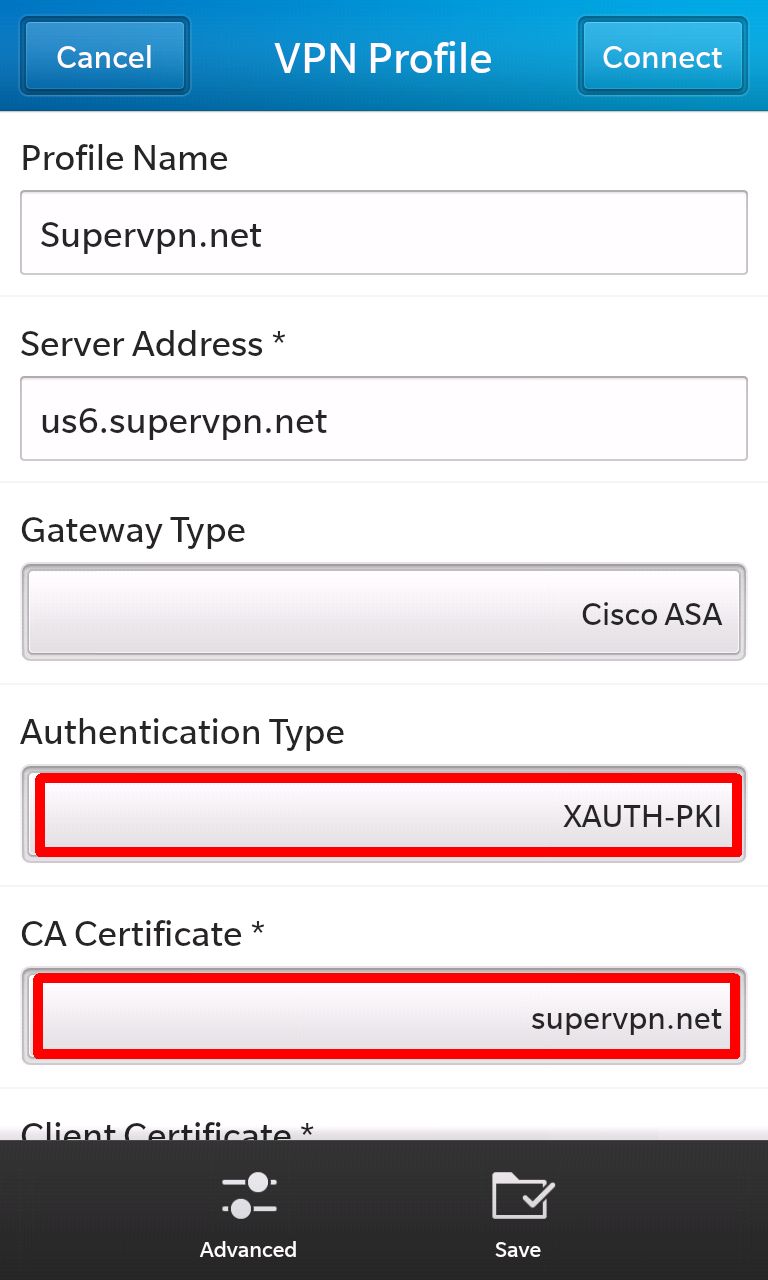Open the CA Certificate selector
This screenshot has width=768, height=1280.
(384, 1016)
